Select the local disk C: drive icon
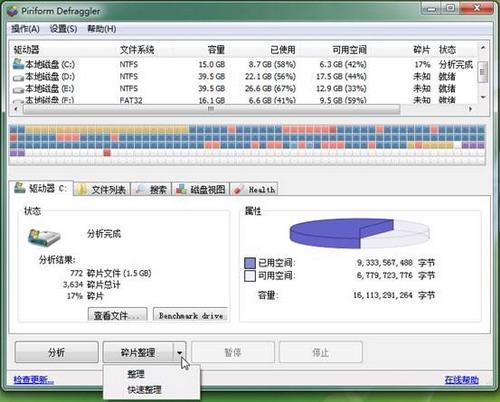 coord(18,64)
